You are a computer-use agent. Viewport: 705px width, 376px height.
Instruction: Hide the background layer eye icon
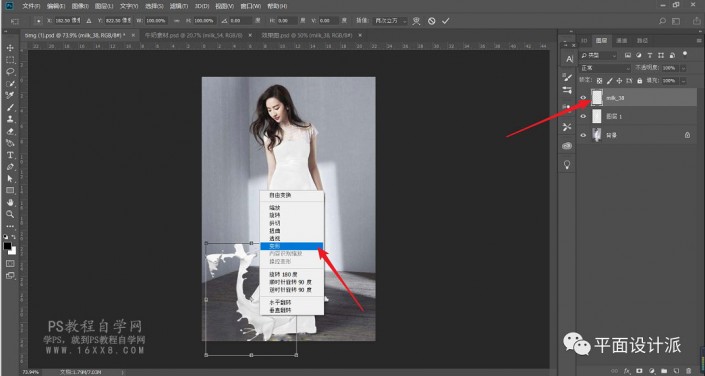tap(584, 135)
